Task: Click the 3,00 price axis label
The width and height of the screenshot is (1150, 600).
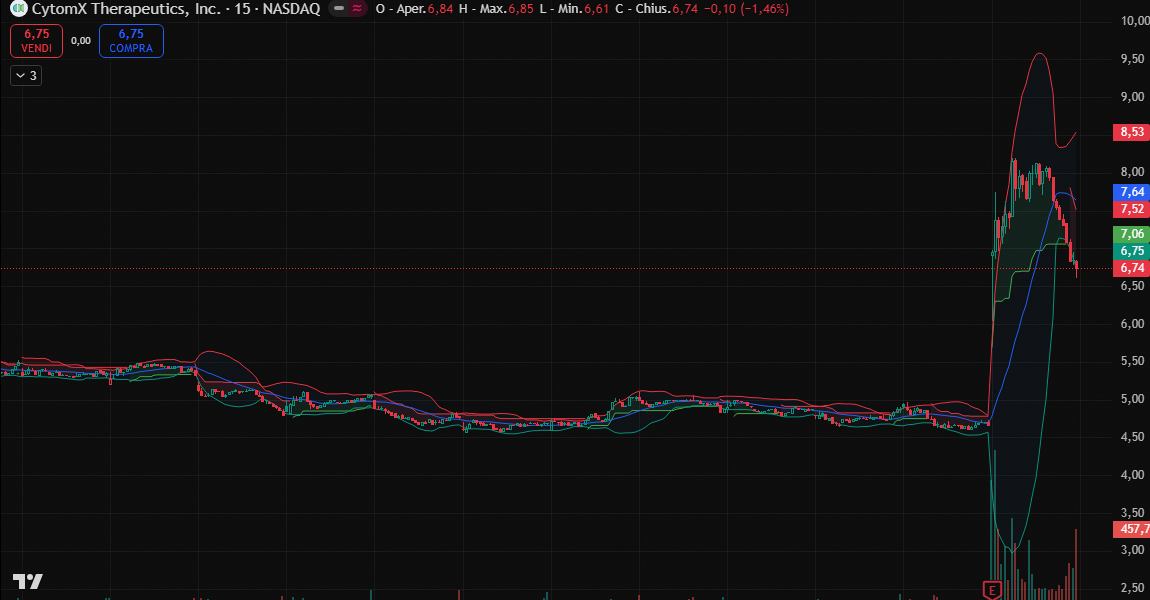Action: pyautogui.click(x=1132, y=550)
